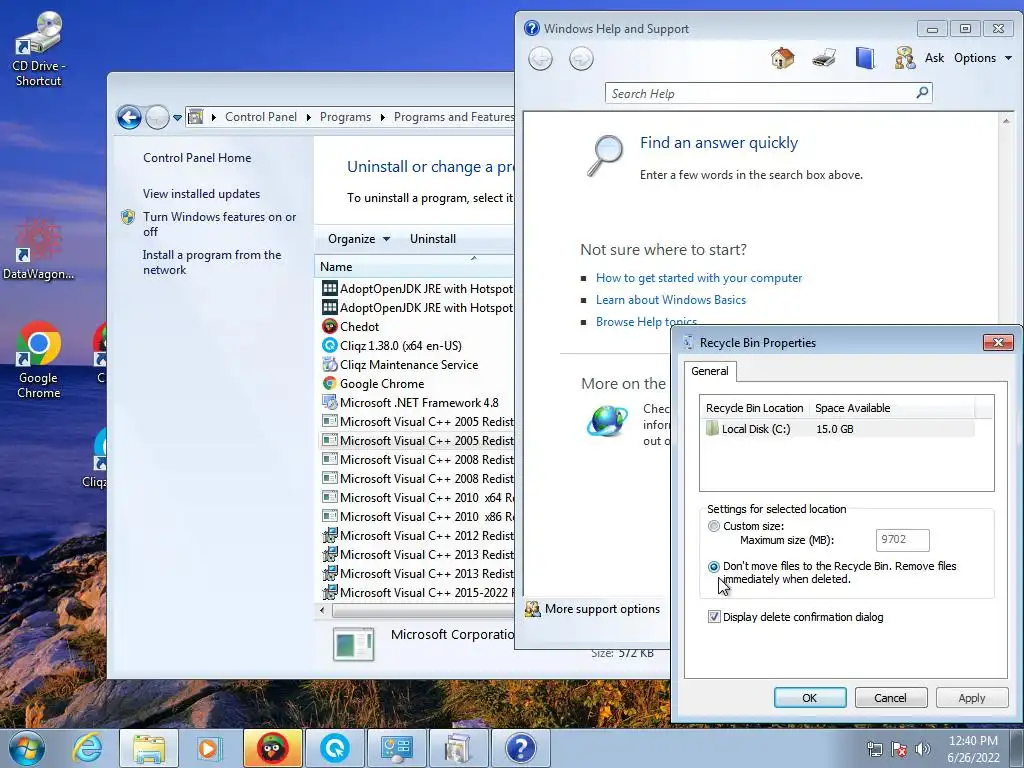Open Help home page icon
The image size is (1024, 768).
click(782, 58)
